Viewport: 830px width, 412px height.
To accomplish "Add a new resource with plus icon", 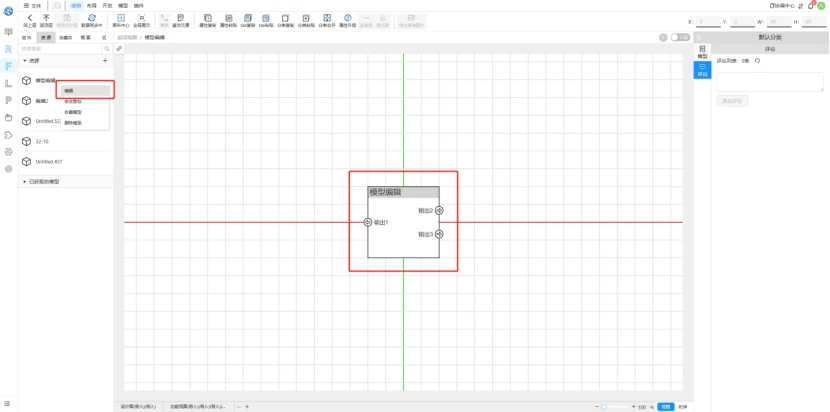I will [x=105, y=61].
